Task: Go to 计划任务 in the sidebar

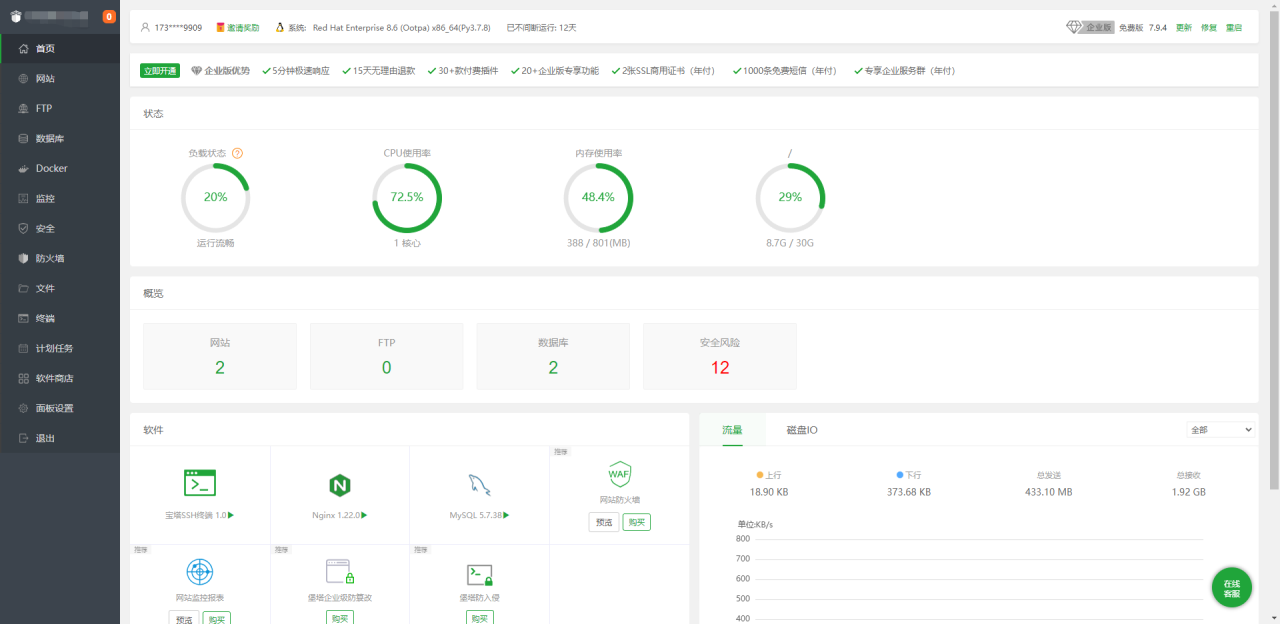Action: click(54, 348)
